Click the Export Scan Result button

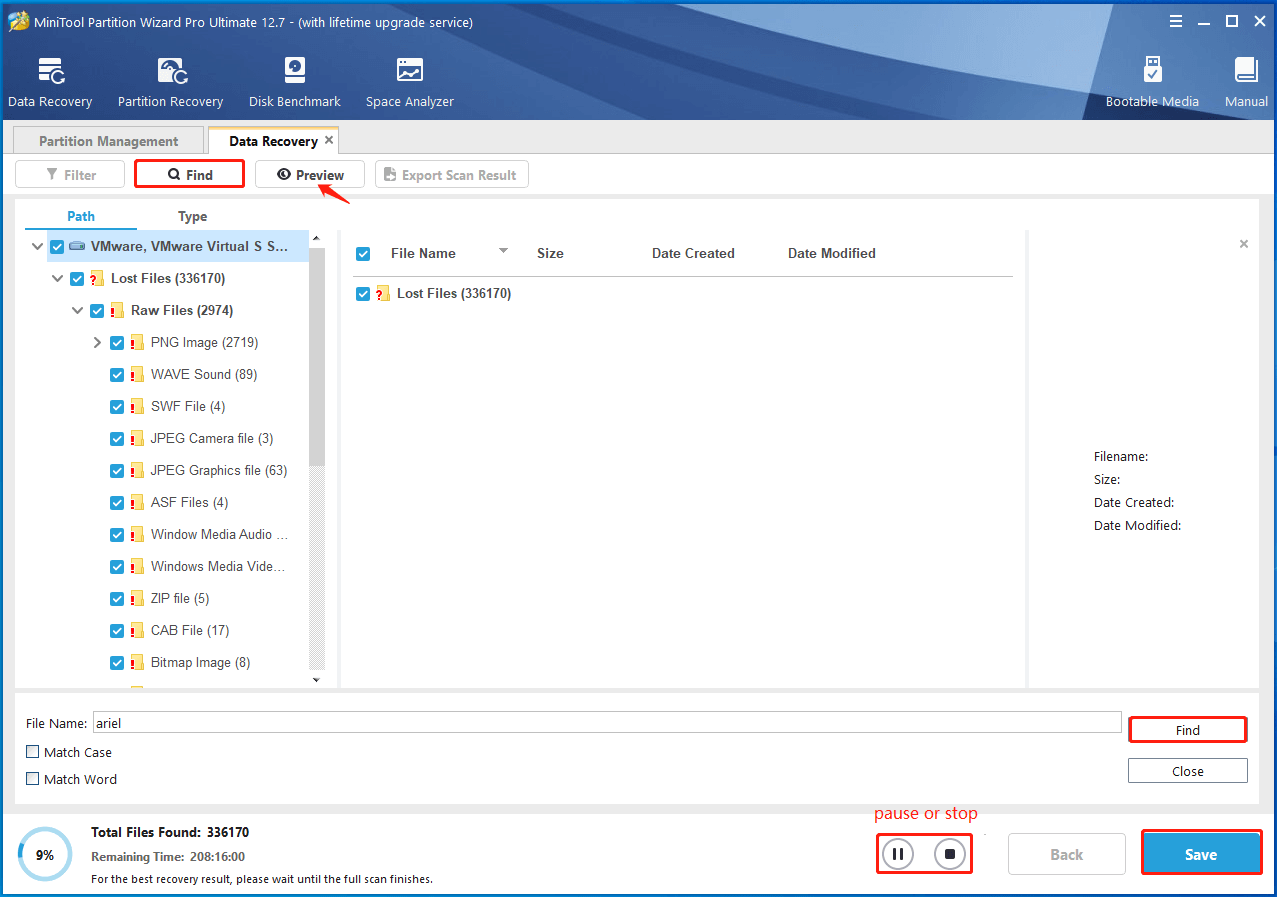pyautogui.click(x=451, y=175)
